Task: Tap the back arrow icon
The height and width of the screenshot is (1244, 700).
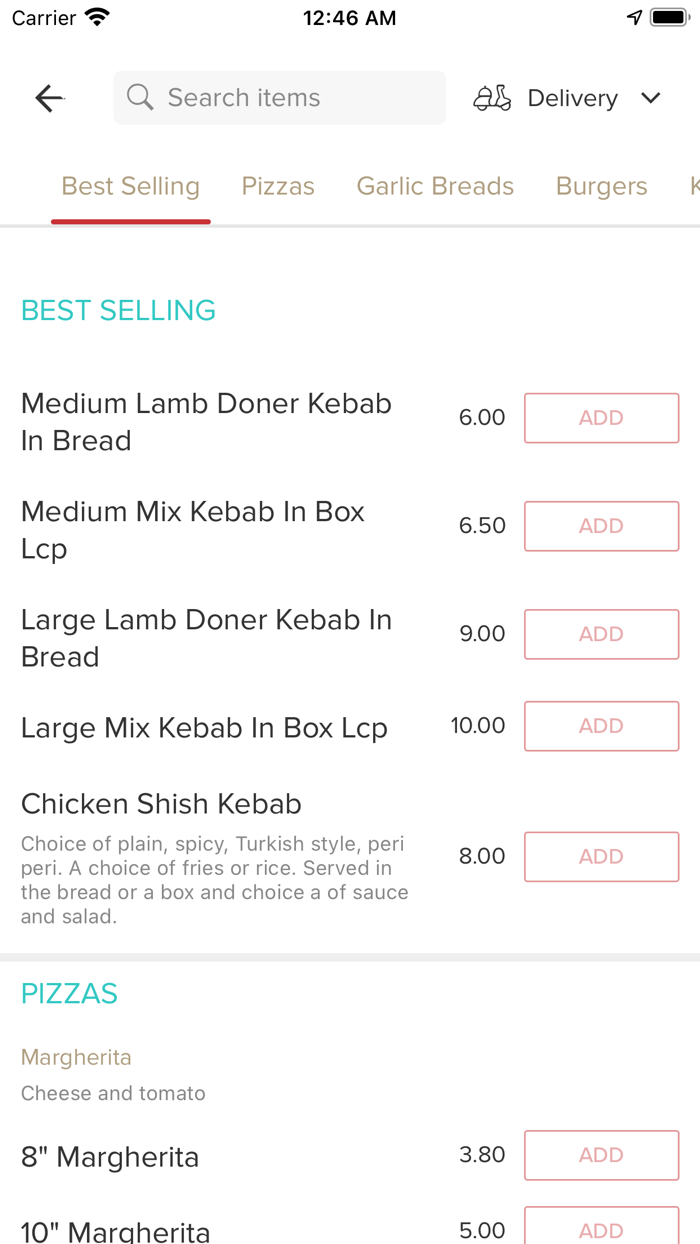Action: 49,98
